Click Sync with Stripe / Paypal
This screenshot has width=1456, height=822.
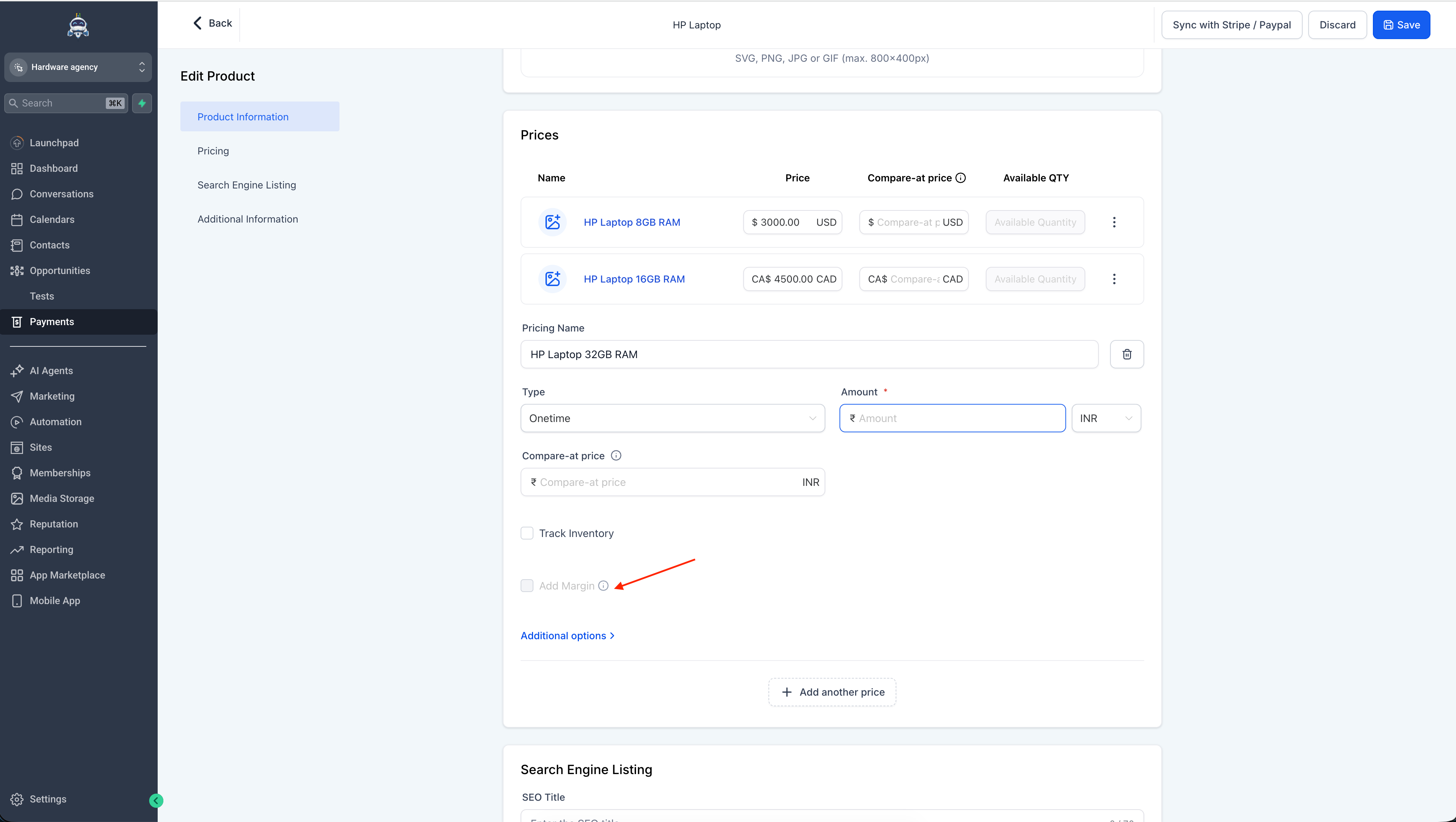[x=1231, y=25]
